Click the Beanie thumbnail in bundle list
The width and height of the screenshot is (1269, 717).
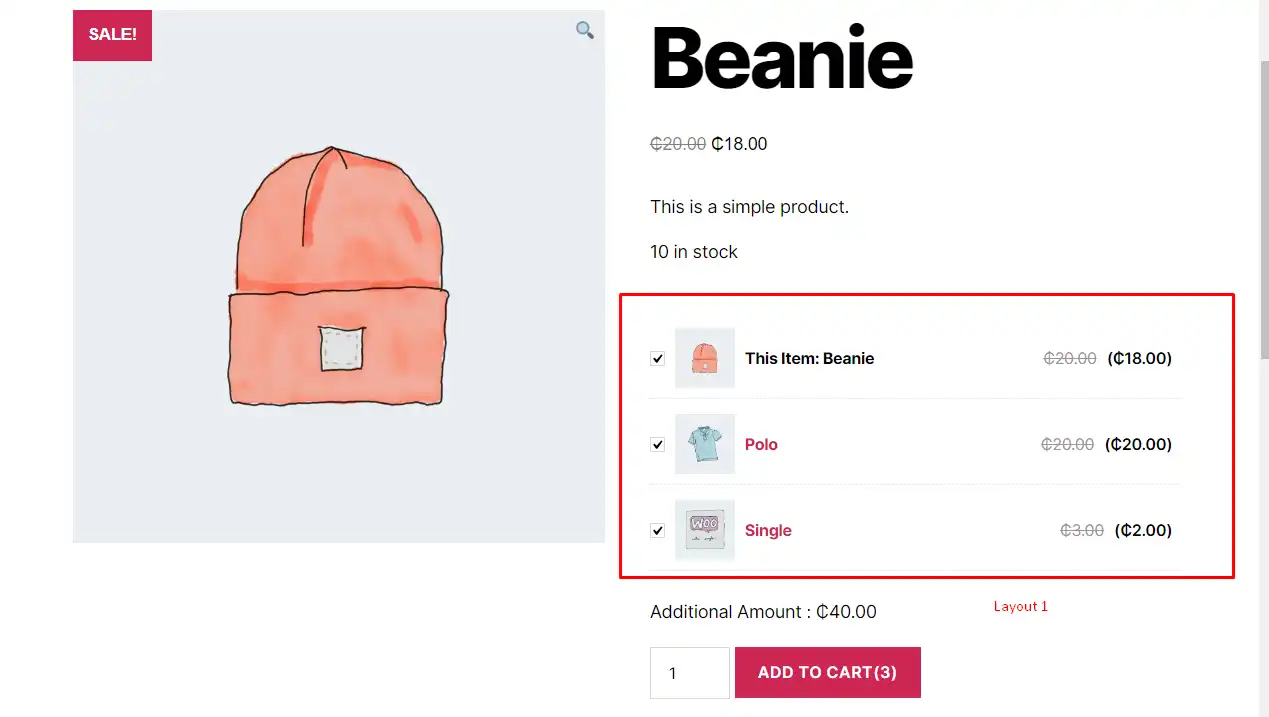pyautogui.click(x=705, y=358)
